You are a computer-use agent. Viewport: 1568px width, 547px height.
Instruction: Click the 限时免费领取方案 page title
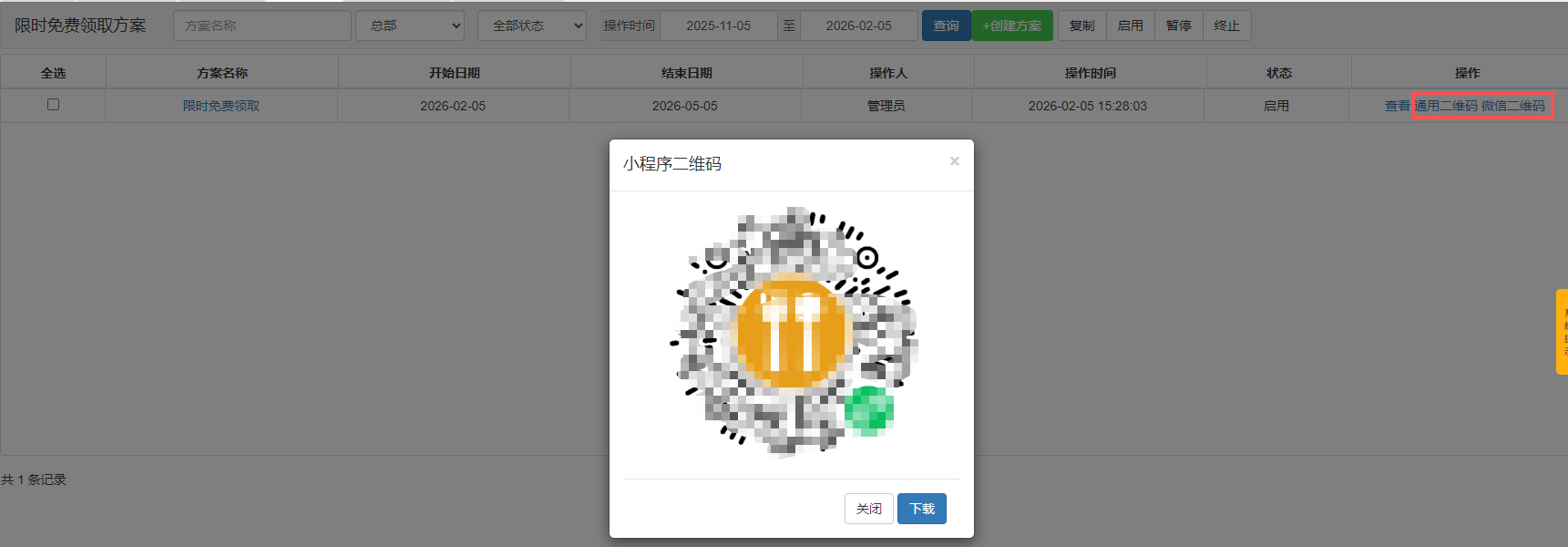point(80,26)
